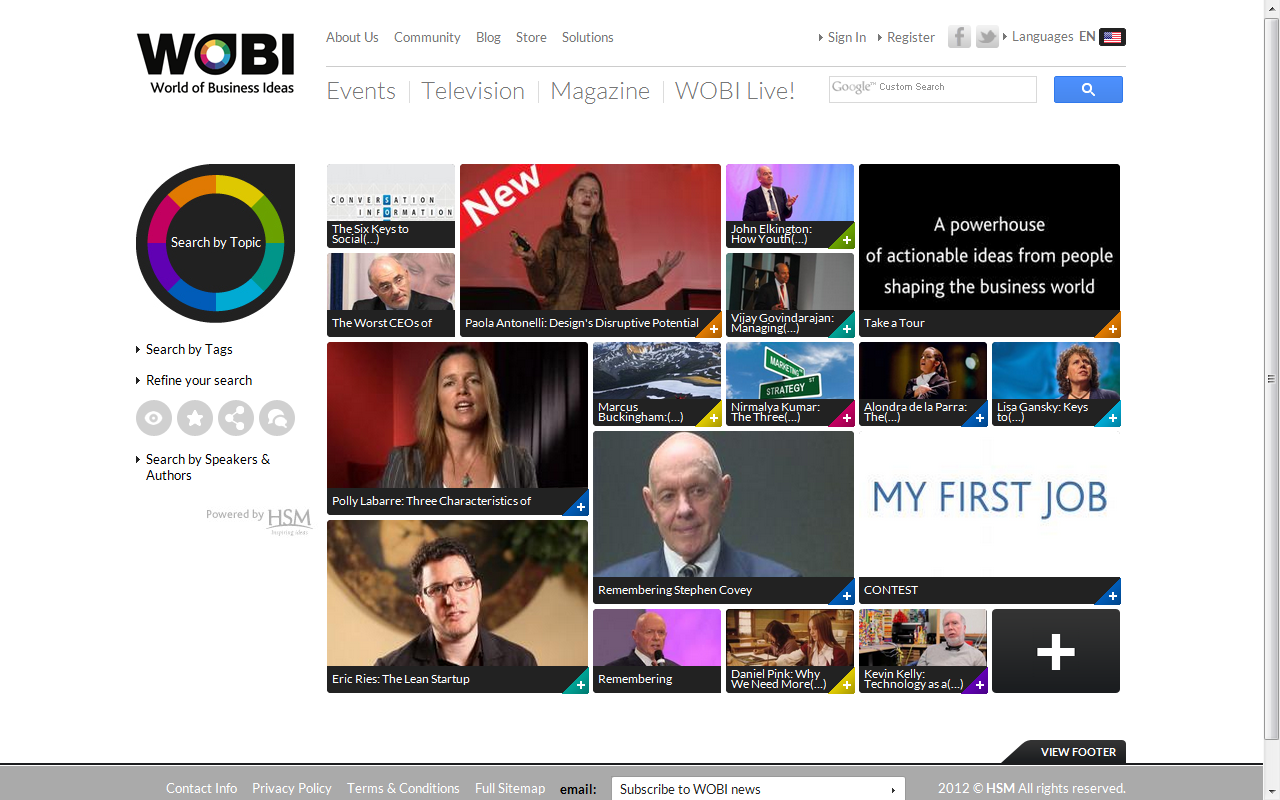The width and height of the screenshot is (1280, 800).
Task: Click plus icon on Take a Tour tile
Action: [x=1113, y=329]
